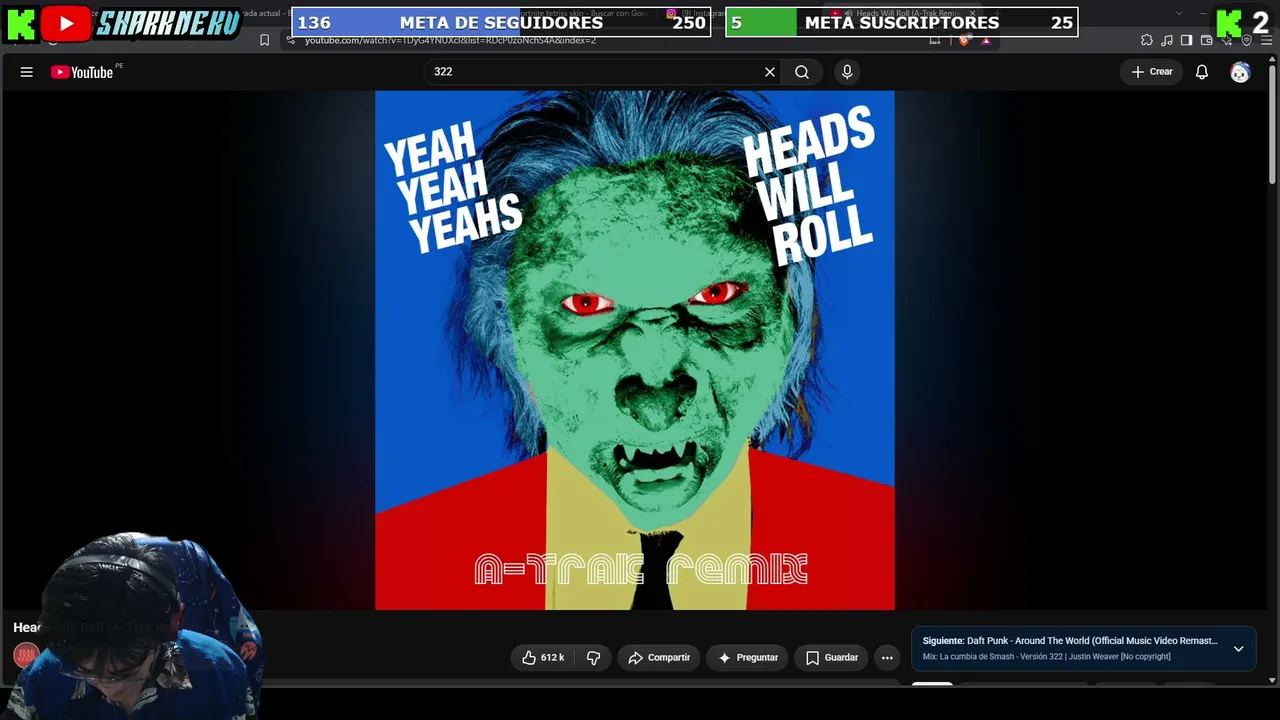The width and height of the screenshot is (1280, 720).
Task: Click the browser address bar URL
Action: [450, 40]
